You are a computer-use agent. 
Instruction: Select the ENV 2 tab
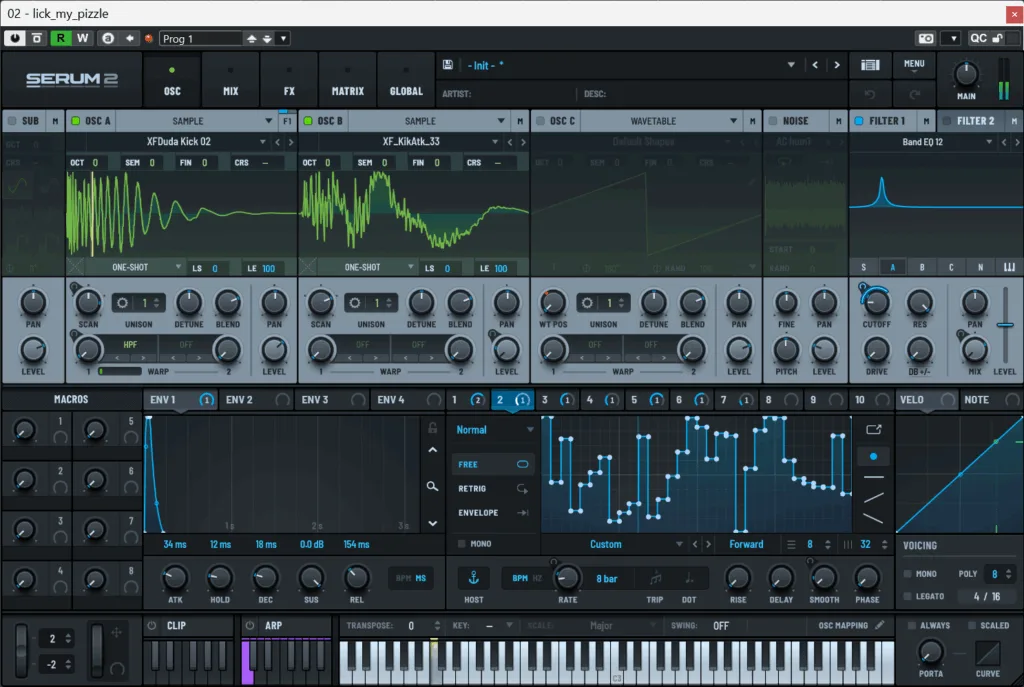(x=239, y=400)
